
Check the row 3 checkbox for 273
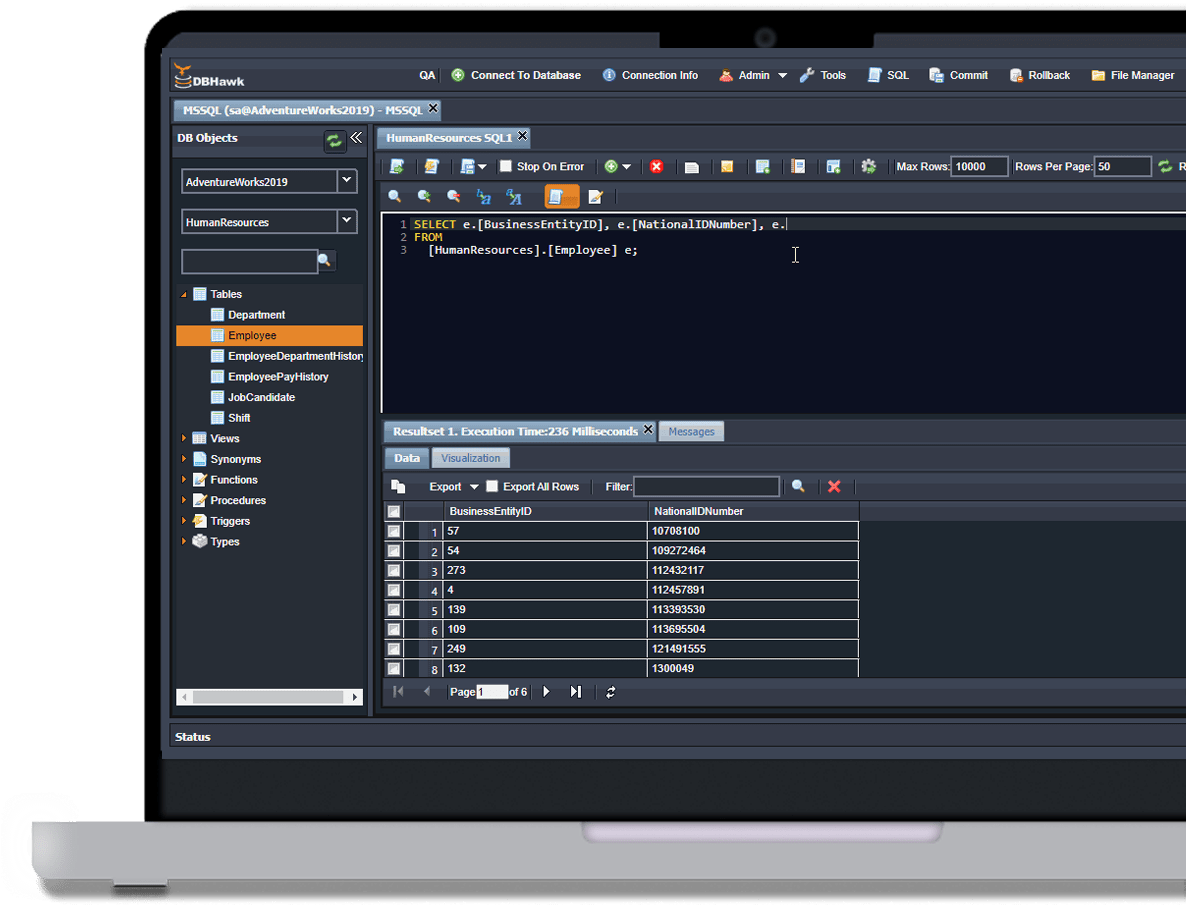click(394, 571)
